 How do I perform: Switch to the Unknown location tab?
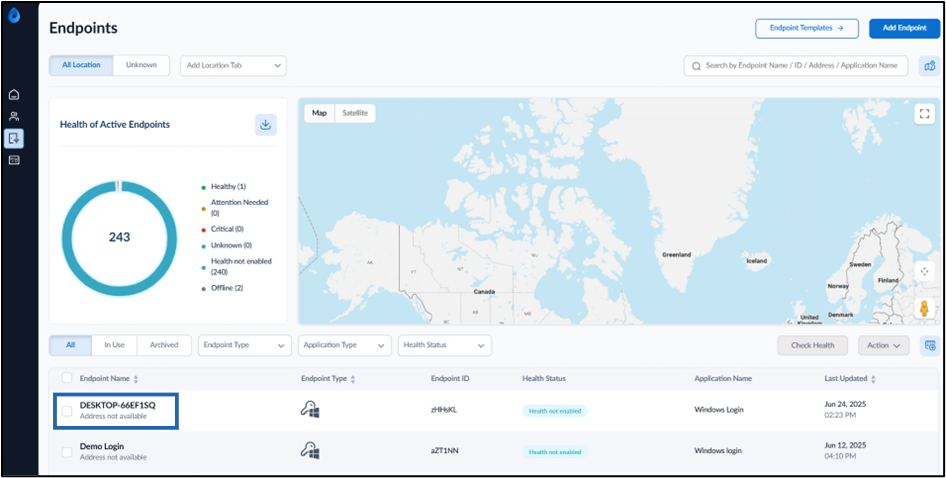141,65
